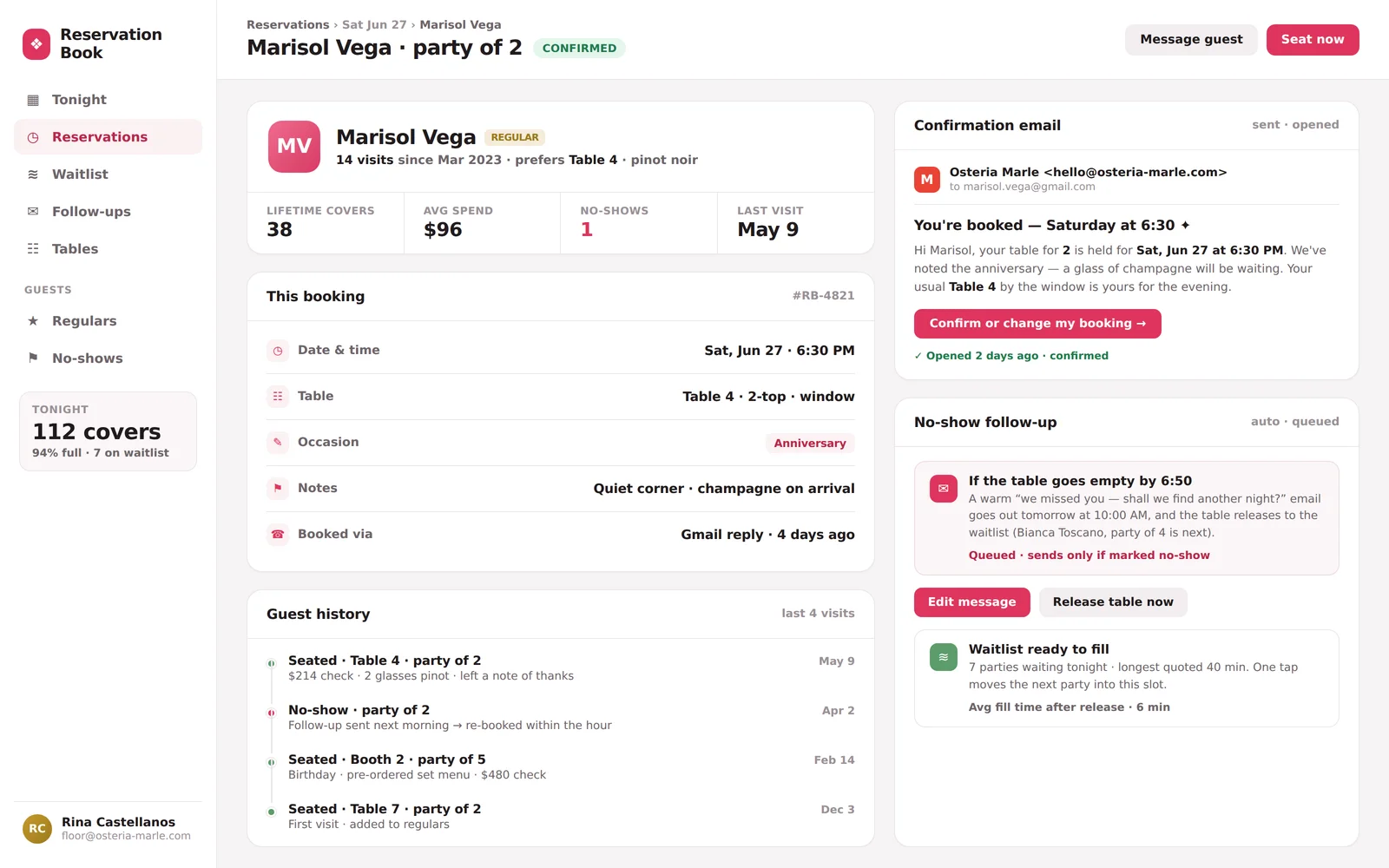Click floor@osteria-marle.com account email

click(126, 836)
